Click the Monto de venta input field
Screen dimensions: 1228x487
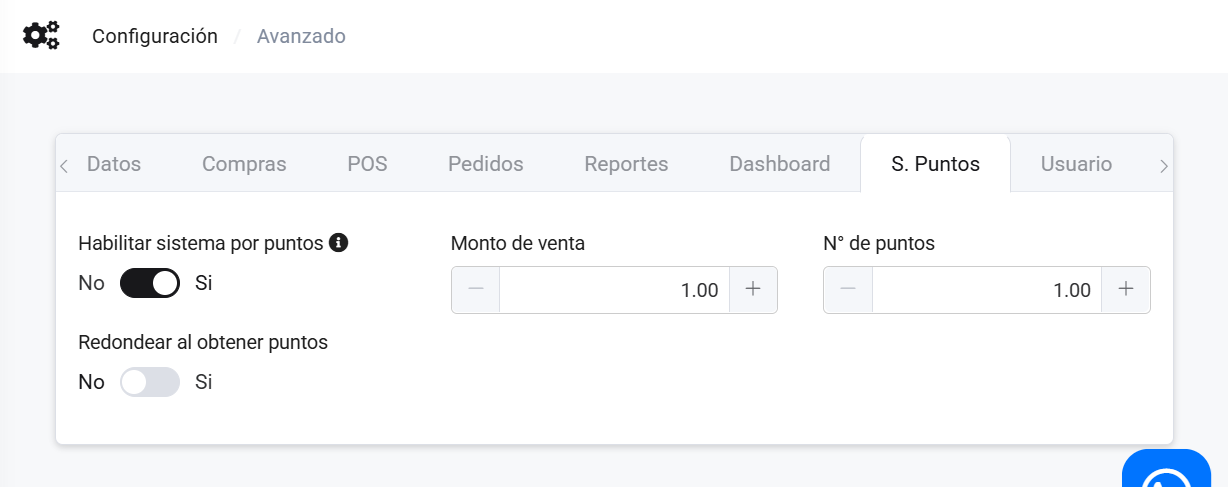coord(614,290)
